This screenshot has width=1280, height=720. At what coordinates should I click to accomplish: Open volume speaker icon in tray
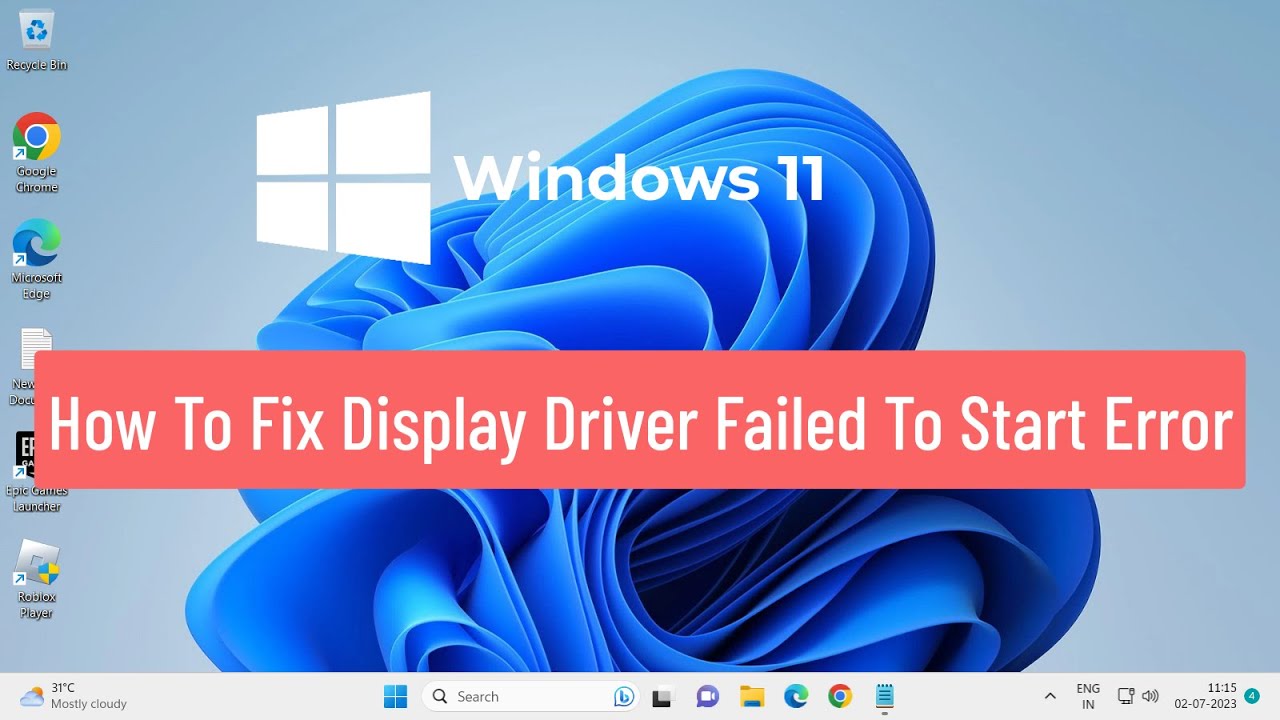1150,696
